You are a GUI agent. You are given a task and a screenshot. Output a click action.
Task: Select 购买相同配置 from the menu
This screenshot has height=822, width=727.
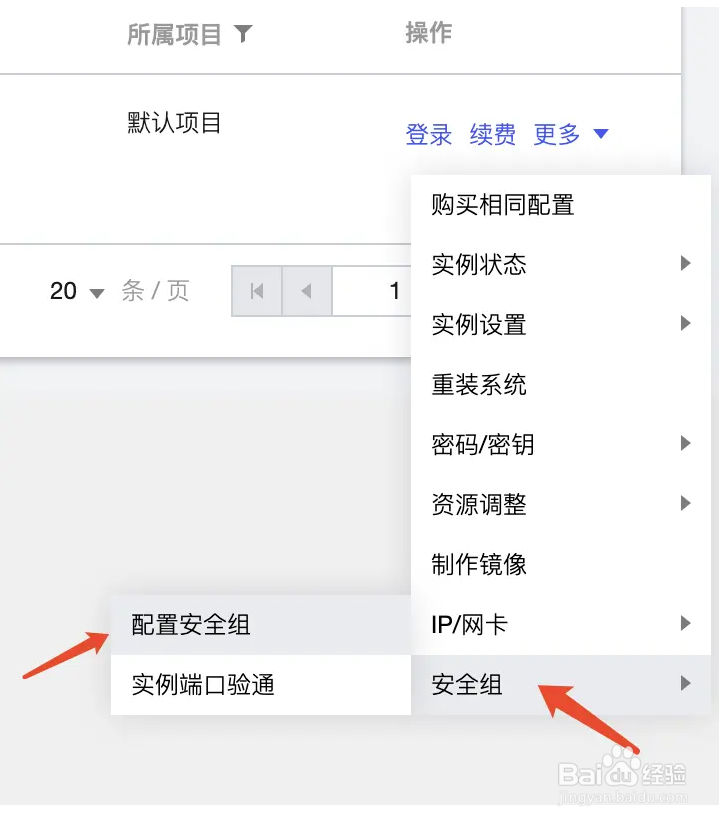[561, 205]
